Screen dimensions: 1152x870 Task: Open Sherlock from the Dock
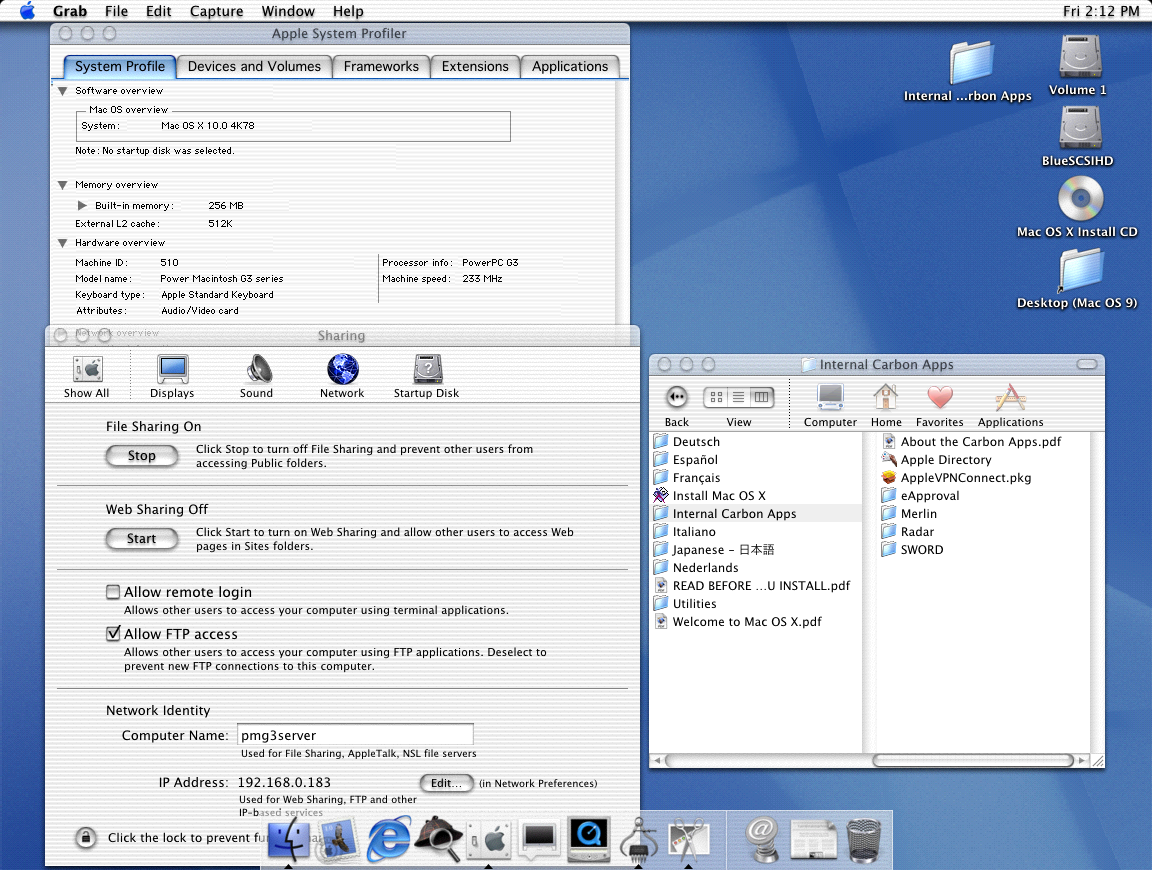[439, 839]
